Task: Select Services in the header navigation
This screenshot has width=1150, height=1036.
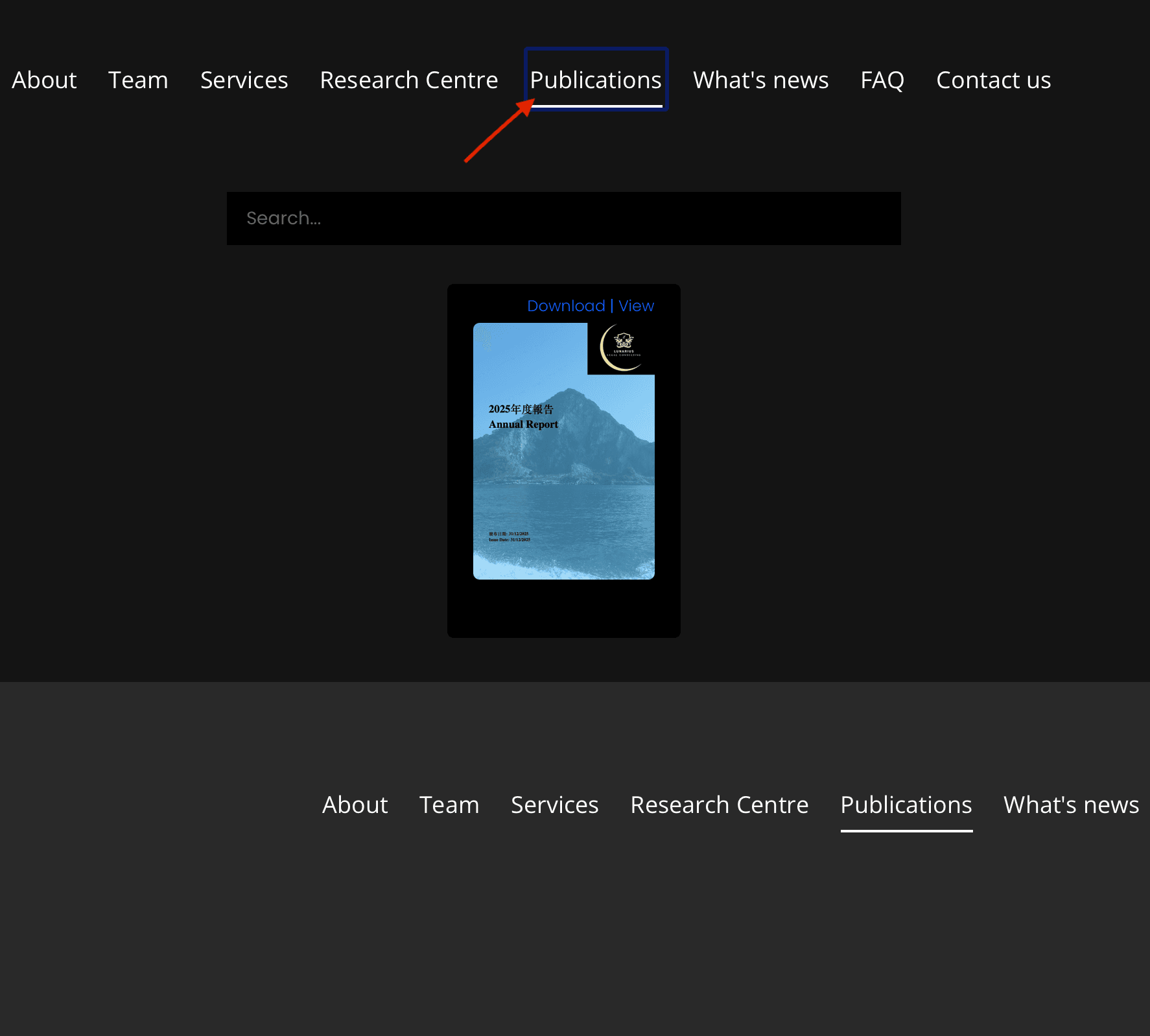Action: pyautogui.click(x=244, y=80)
